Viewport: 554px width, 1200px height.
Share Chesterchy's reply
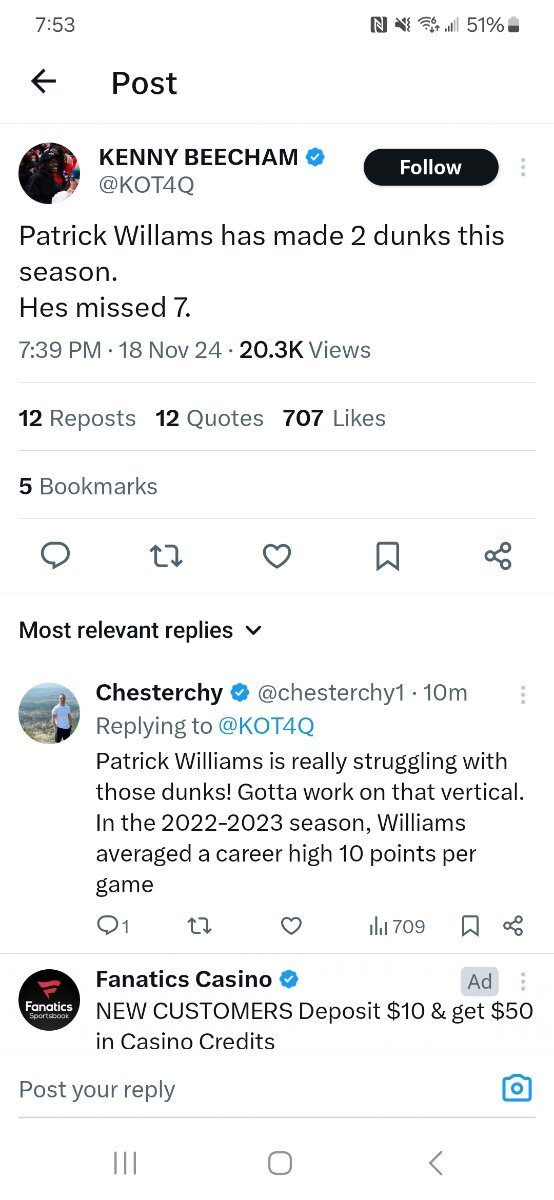click(513, 926)
